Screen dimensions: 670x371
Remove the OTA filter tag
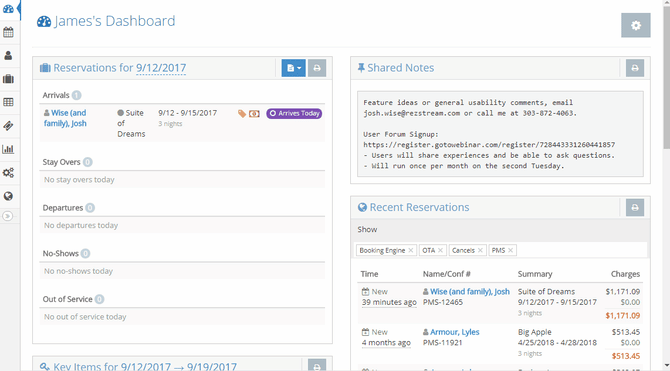coord(440,250)
